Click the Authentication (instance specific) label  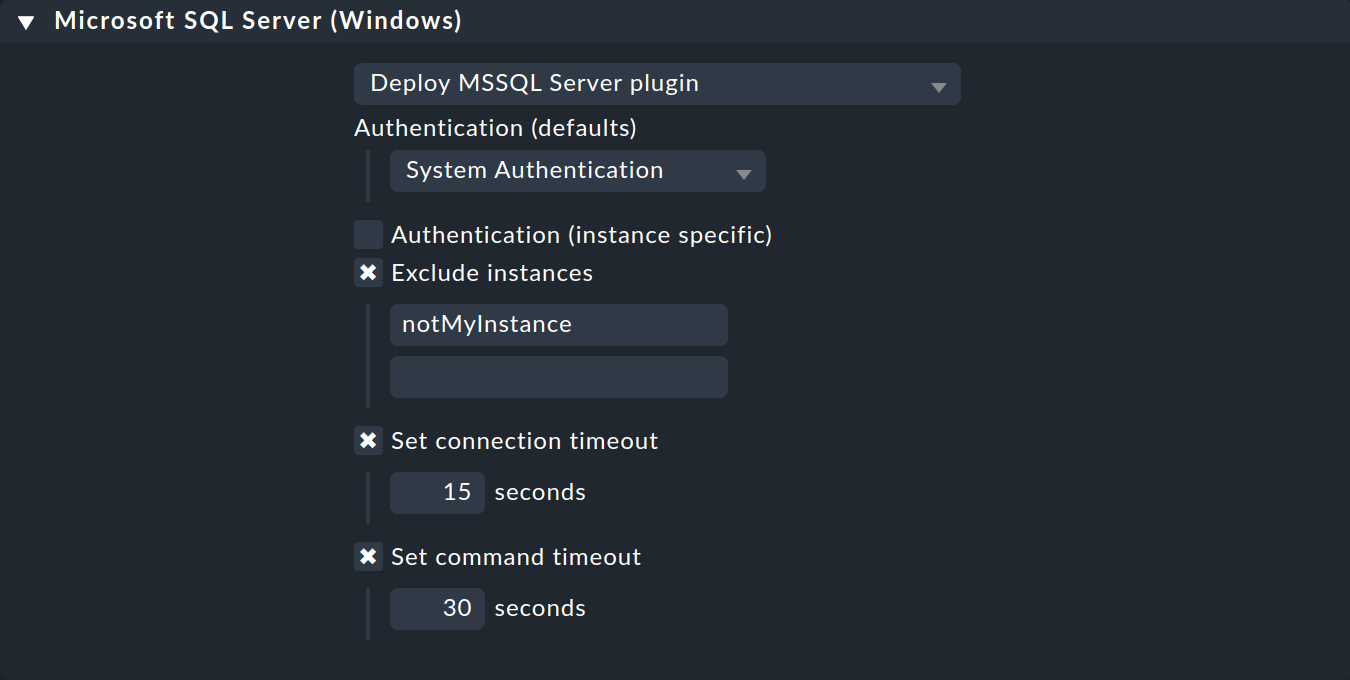(582, 235)
